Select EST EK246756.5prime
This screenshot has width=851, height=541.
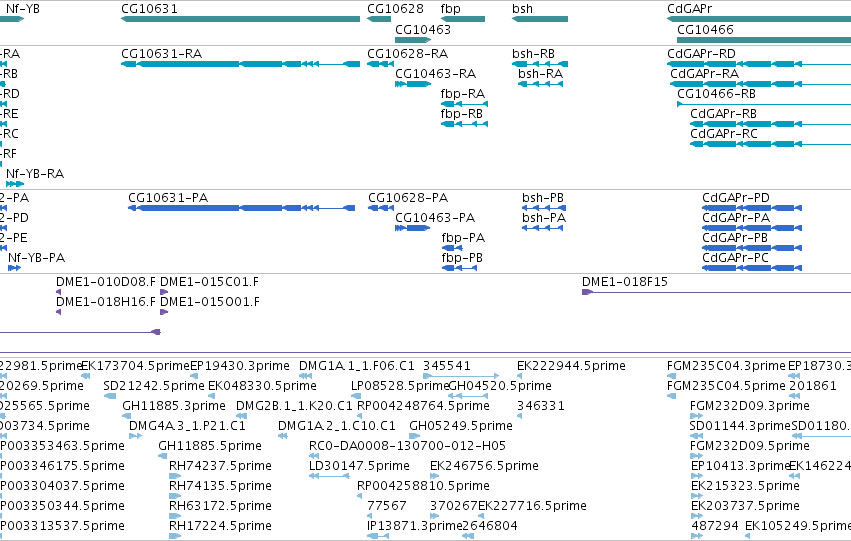(x=434, y=476)
